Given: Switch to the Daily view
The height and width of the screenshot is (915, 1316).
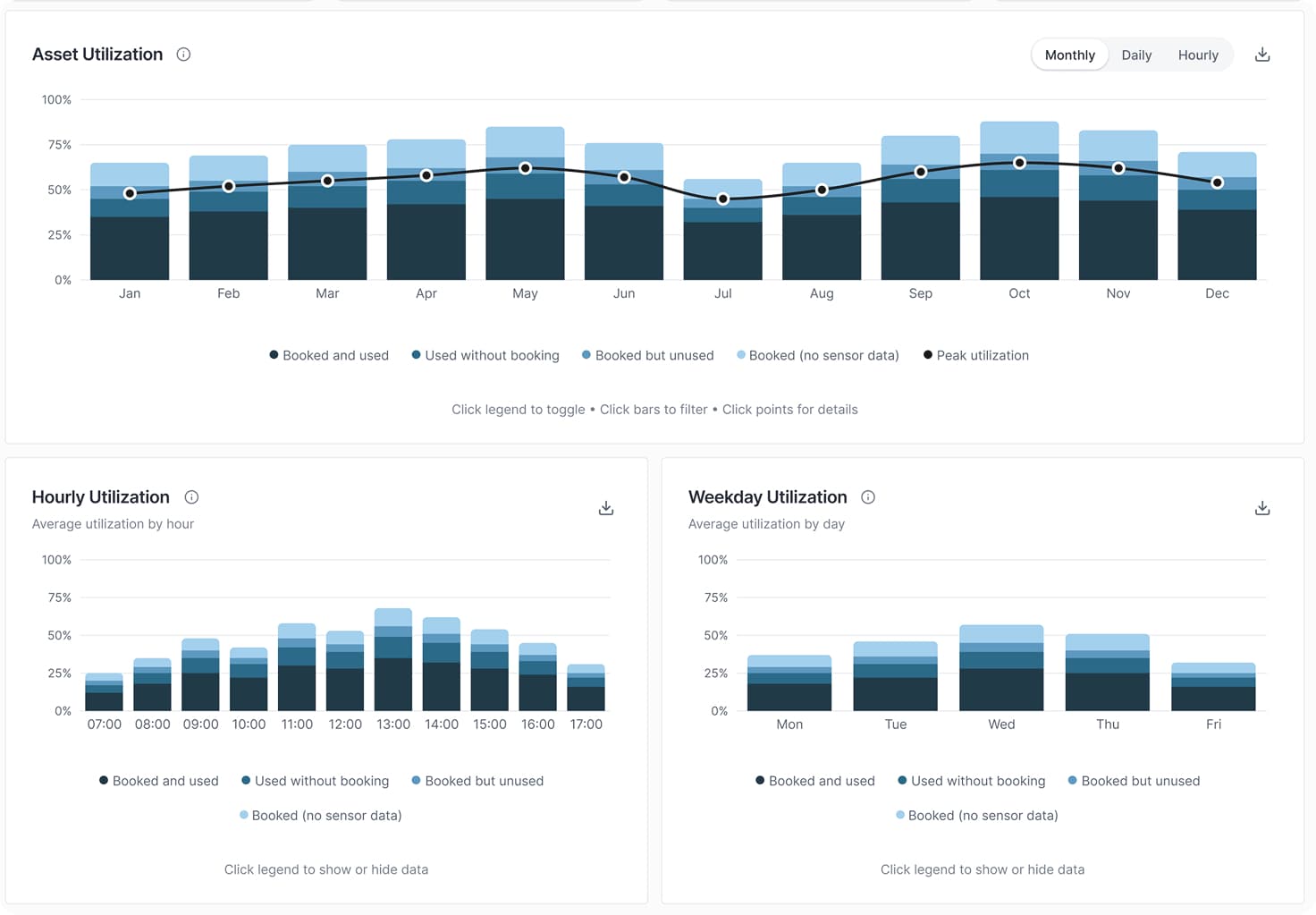Looking at the screenshot, I should [x=1135, y=55].
